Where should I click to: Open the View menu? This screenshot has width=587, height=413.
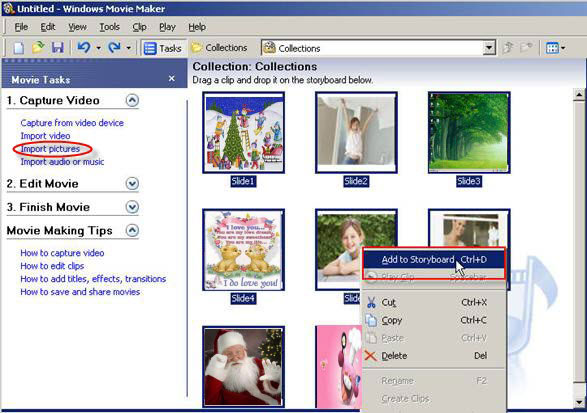(x=77, y=27)
